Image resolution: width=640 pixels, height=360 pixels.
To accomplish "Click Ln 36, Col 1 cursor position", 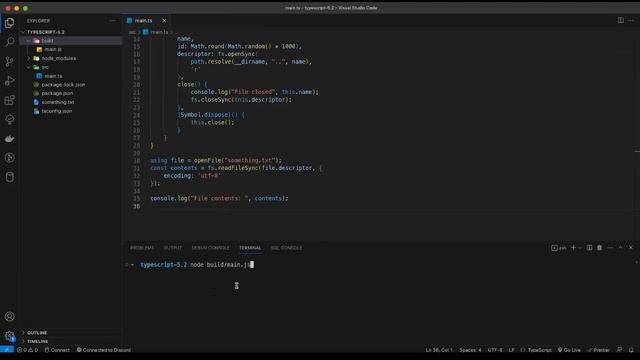I will 439,350.
